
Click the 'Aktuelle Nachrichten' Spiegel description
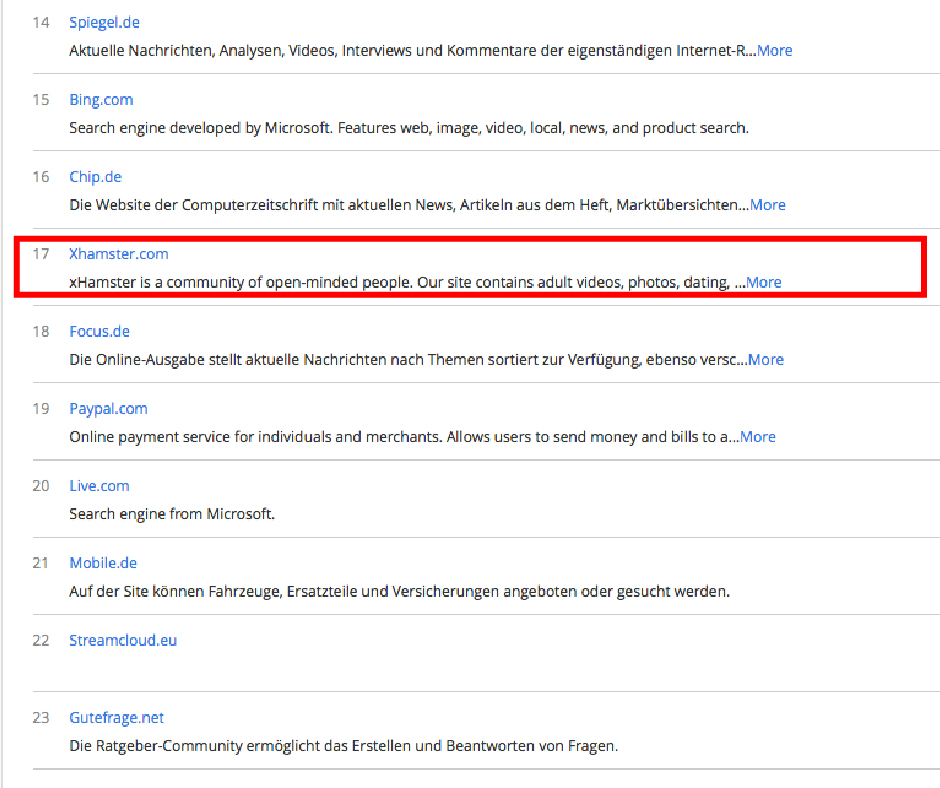(x=413, y=51)
